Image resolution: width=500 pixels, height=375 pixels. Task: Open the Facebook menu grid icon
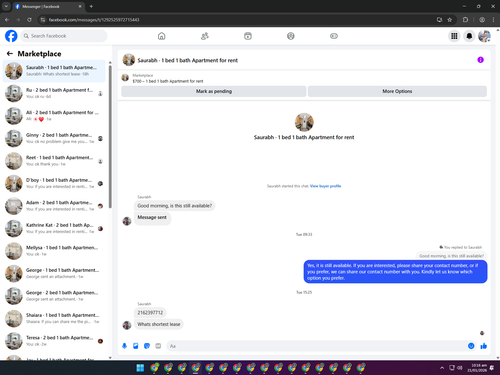(x=454, y=36)
